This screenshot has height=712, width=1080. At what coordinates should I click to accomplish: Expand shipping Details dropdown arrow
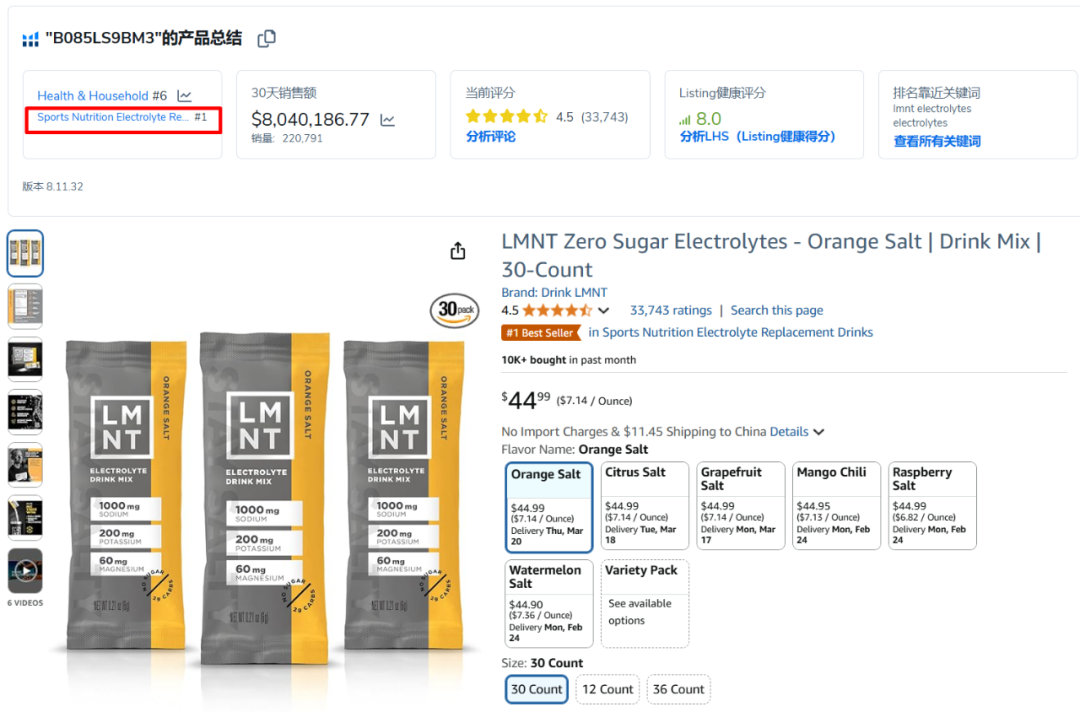[819, 432]
